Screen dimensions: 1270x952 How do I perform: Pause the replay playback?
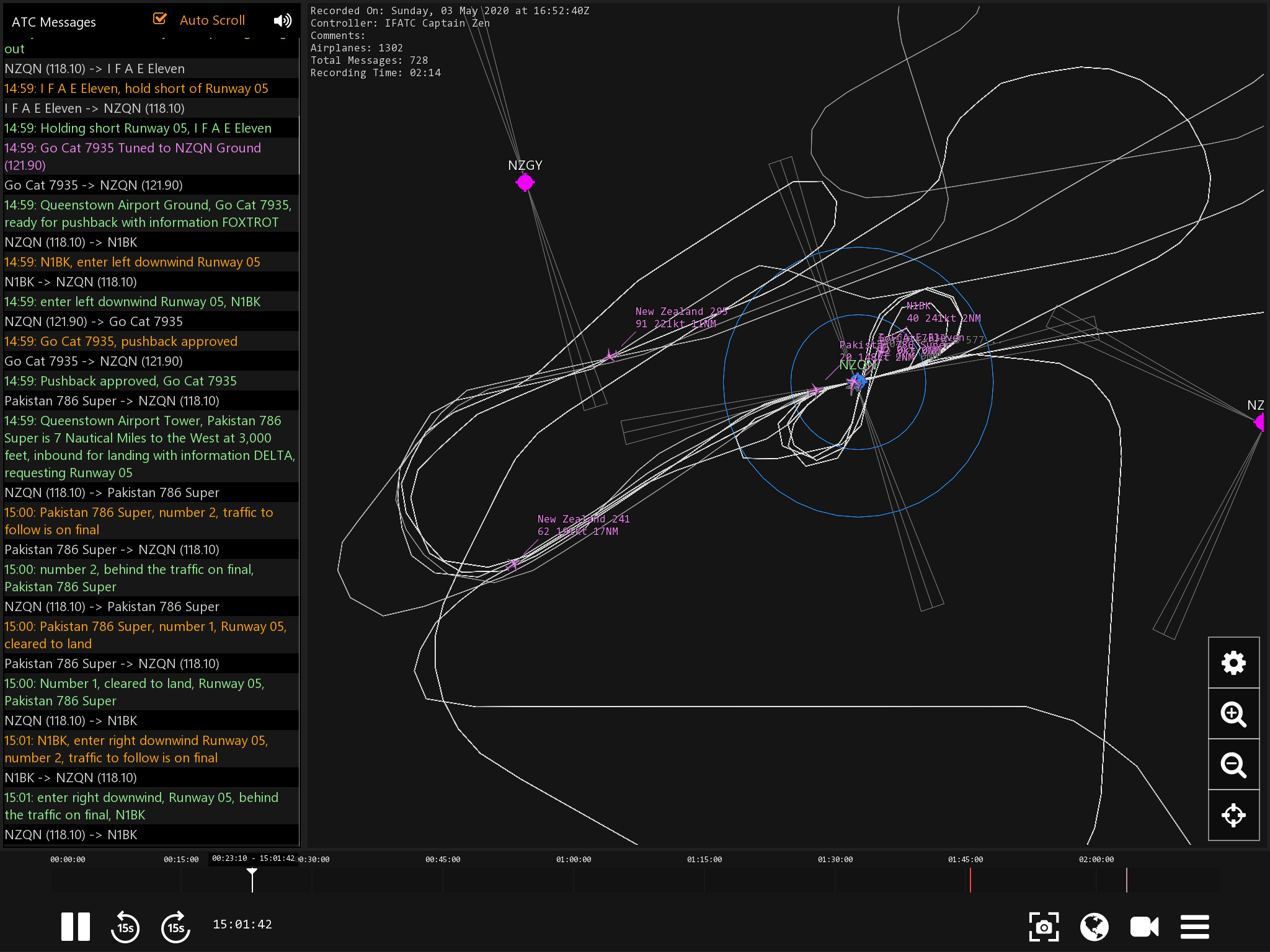[x=75, y=927]
